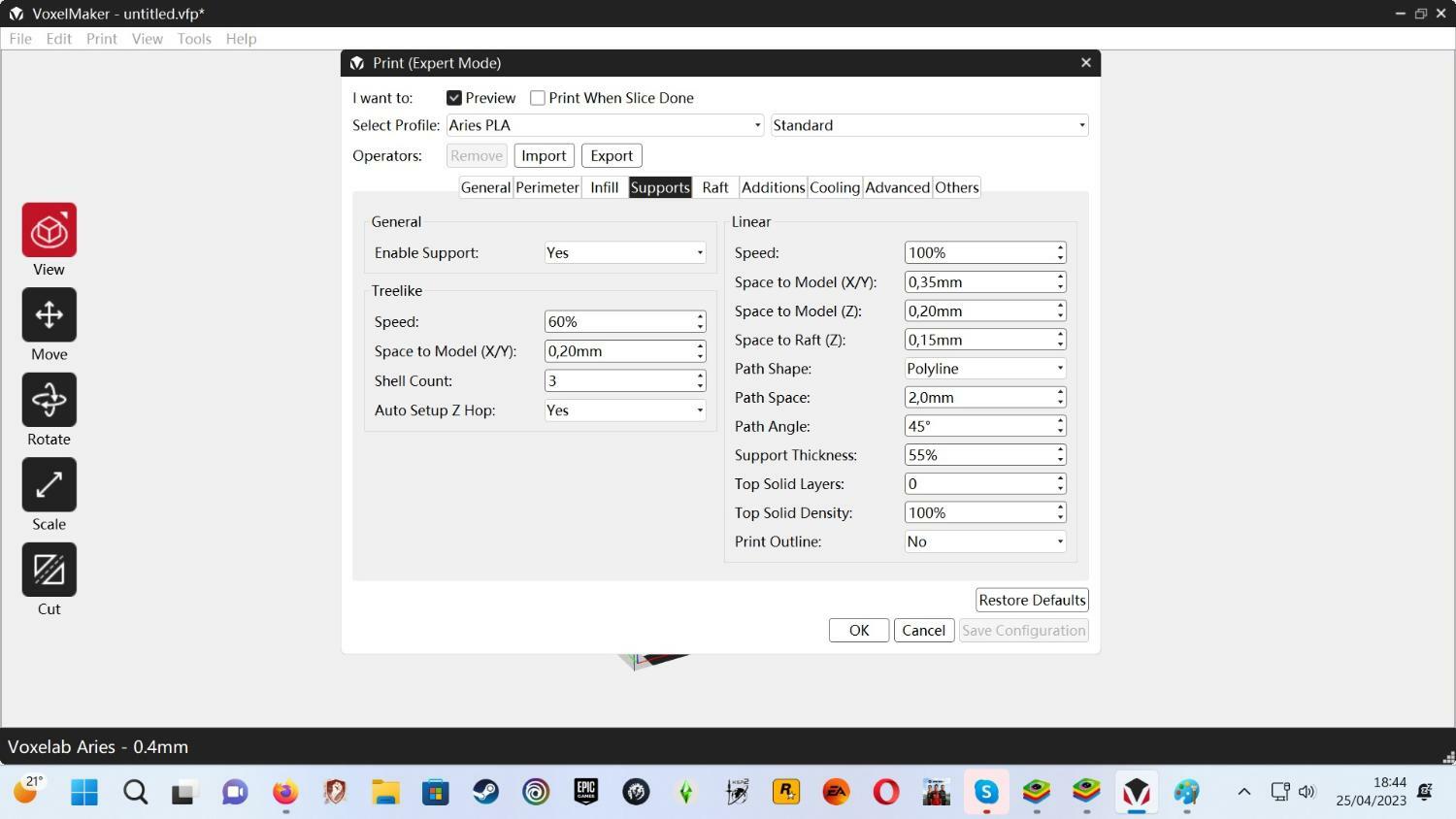Screen dimensions: 1456x819
Task: Open Task View in taskbar
Action: [x=184, y=792]
